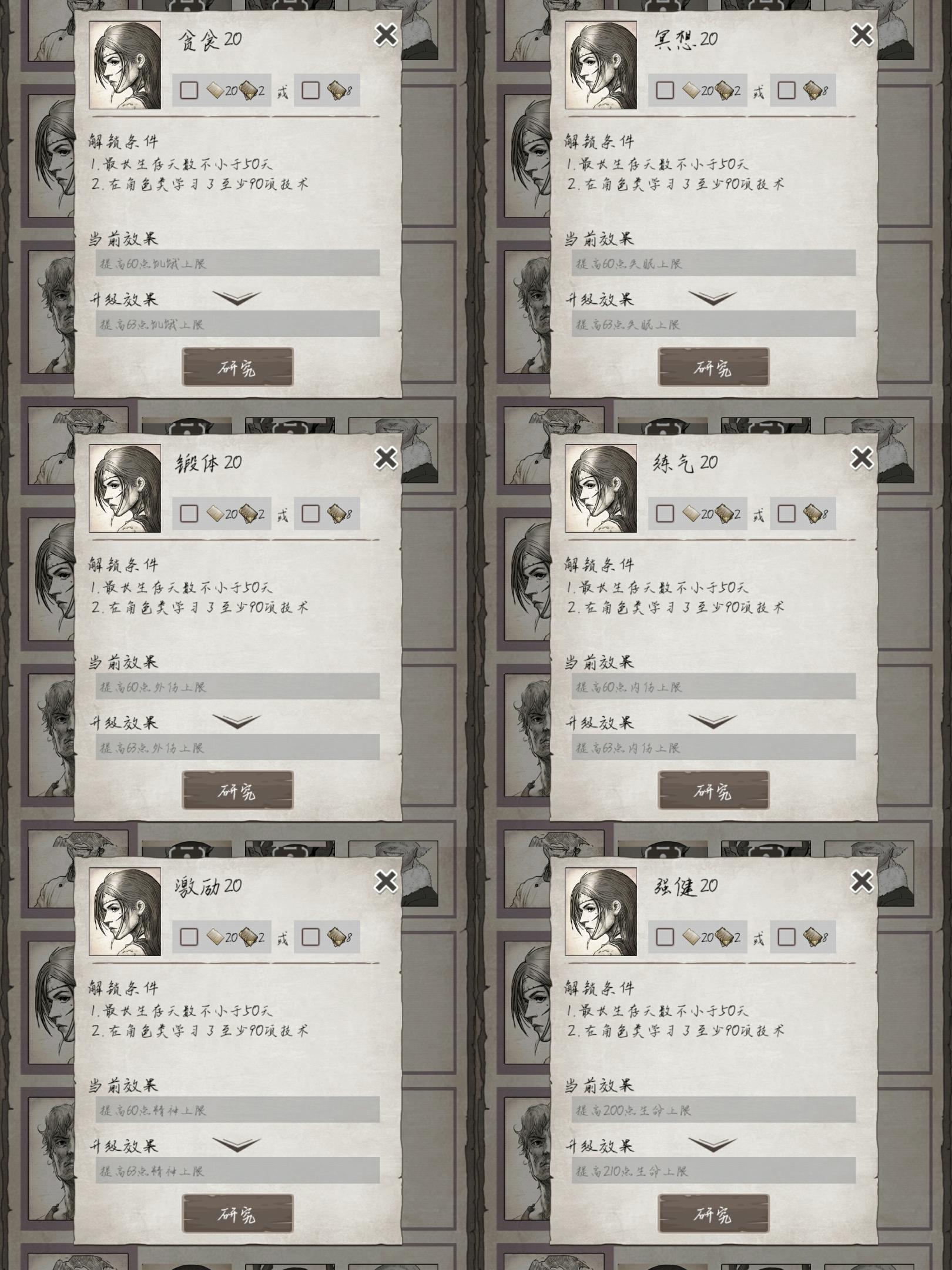Close the 冥想20 skill panel
The height and width of the screenshot is (1270, 952).
coord(862,35)
